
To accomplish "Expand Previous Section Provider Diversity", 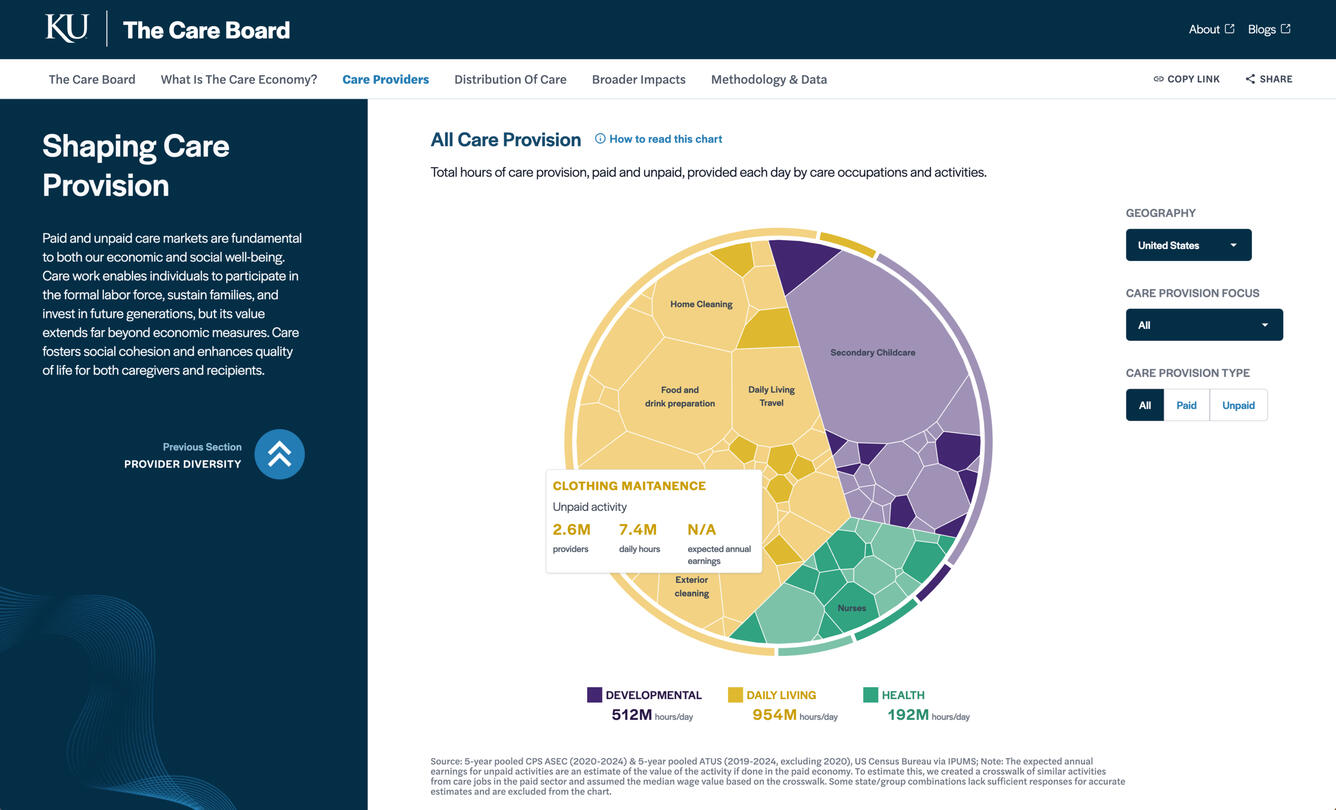I will [x=181, y=457].
